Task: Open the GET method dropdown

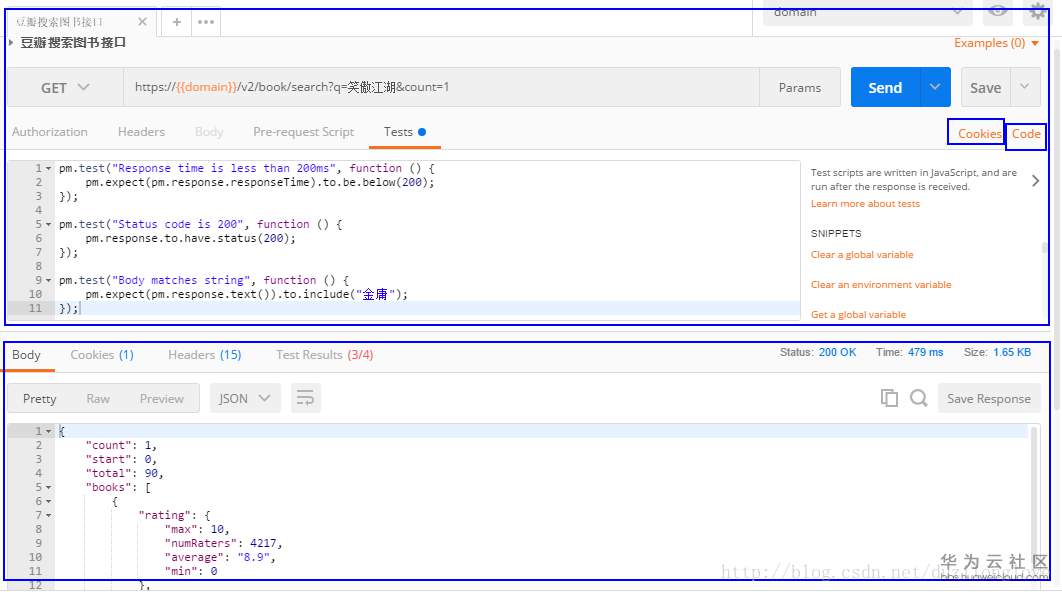Action: (65, 88)
